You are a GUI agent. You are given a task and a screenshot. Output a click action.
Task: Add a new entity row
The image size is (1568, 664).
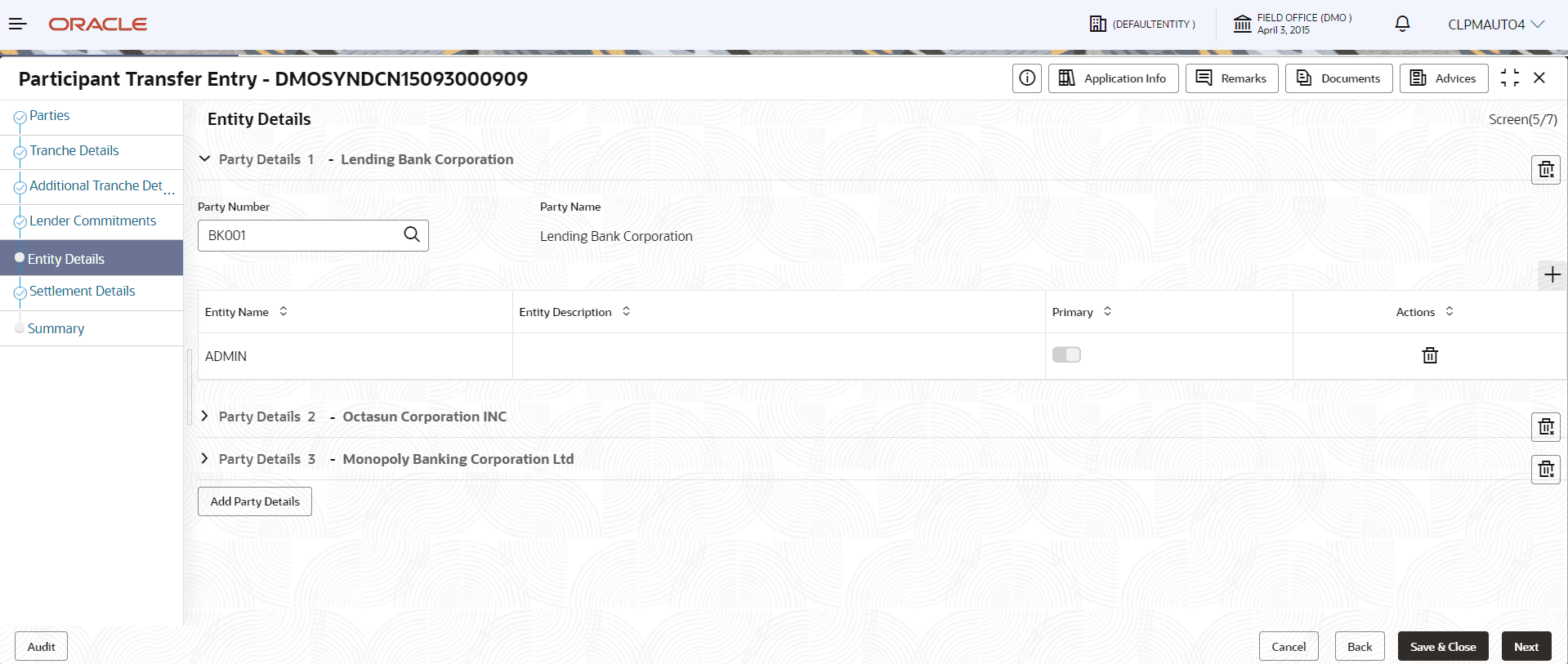(1552, 275)
